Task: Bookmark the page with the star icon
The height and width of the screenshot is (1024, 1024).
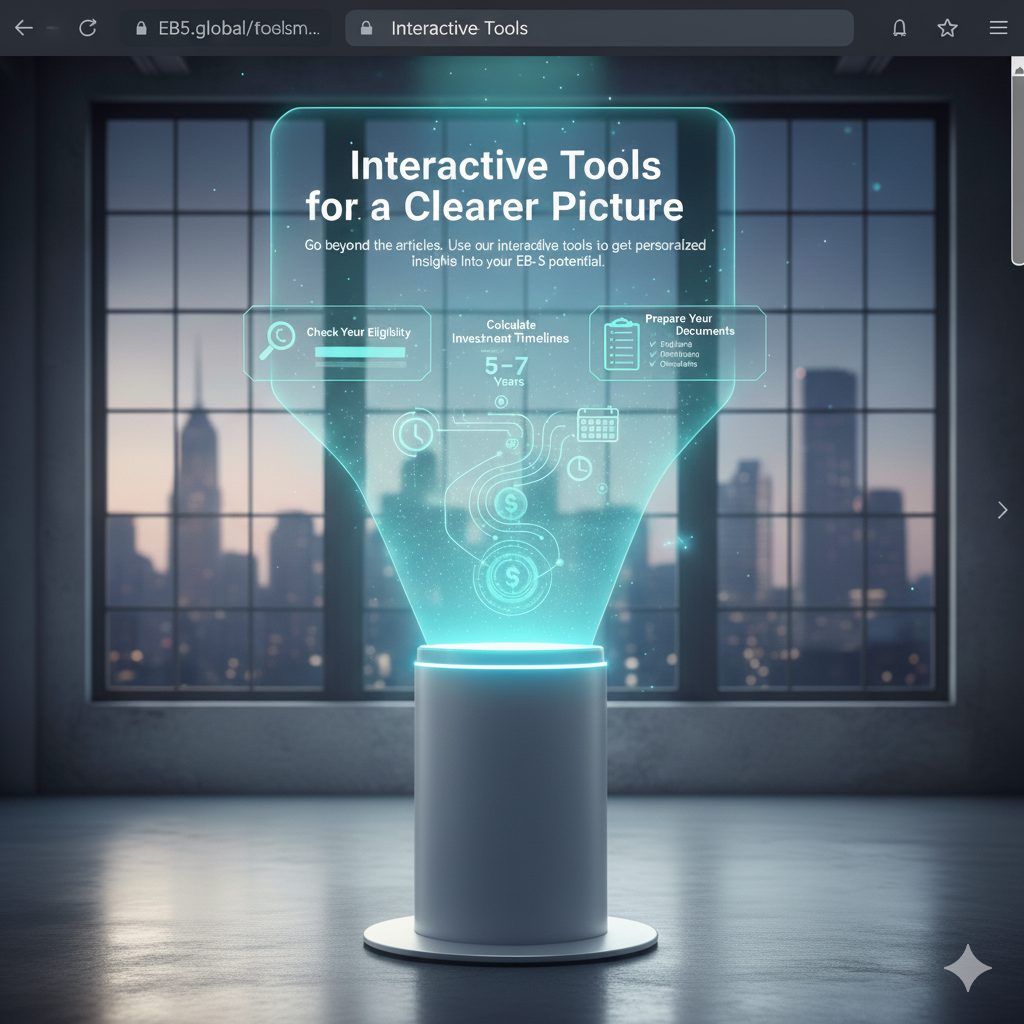Action: (947, 28)
